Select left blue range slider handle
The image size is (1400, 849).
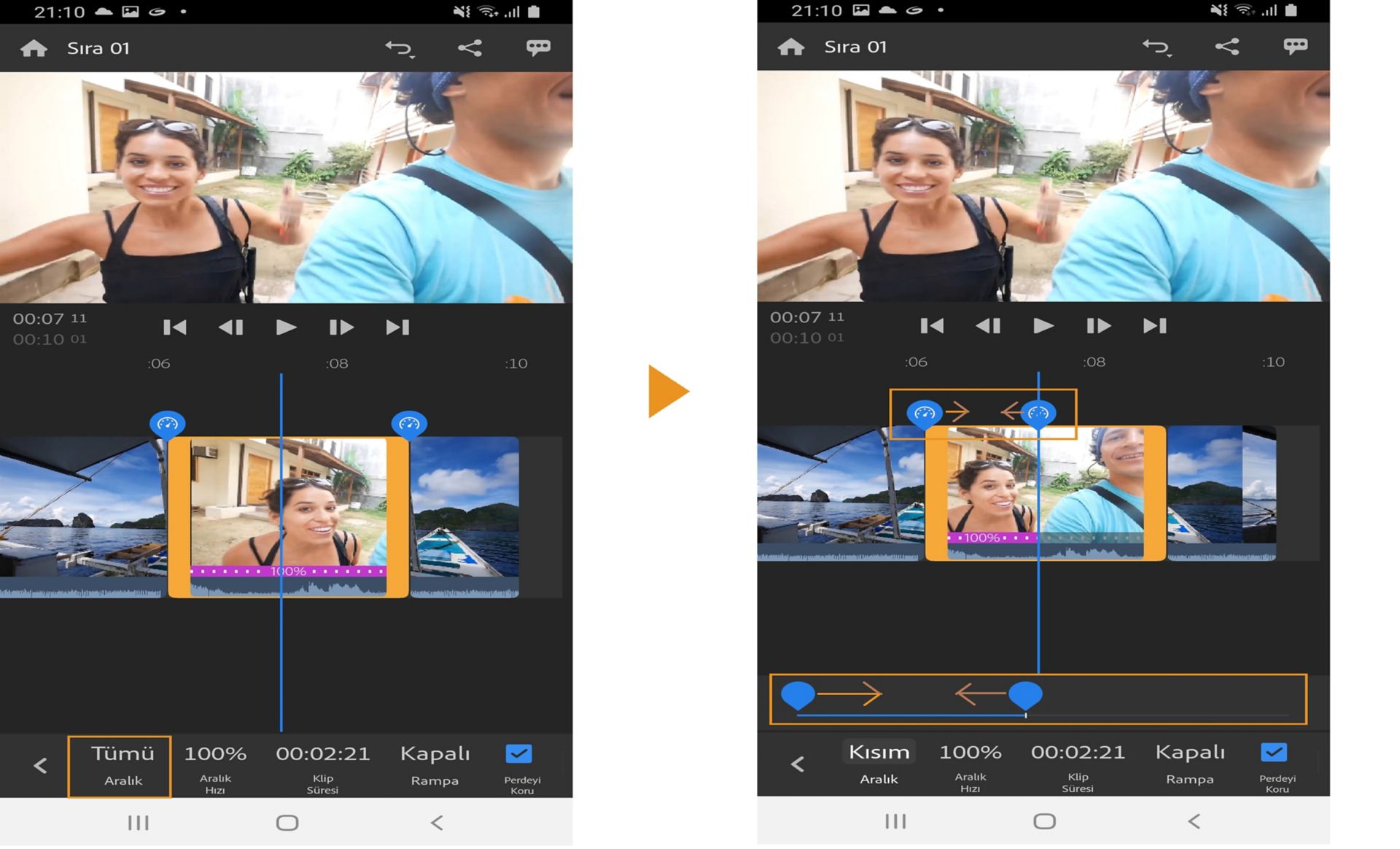tap(798, 694)
